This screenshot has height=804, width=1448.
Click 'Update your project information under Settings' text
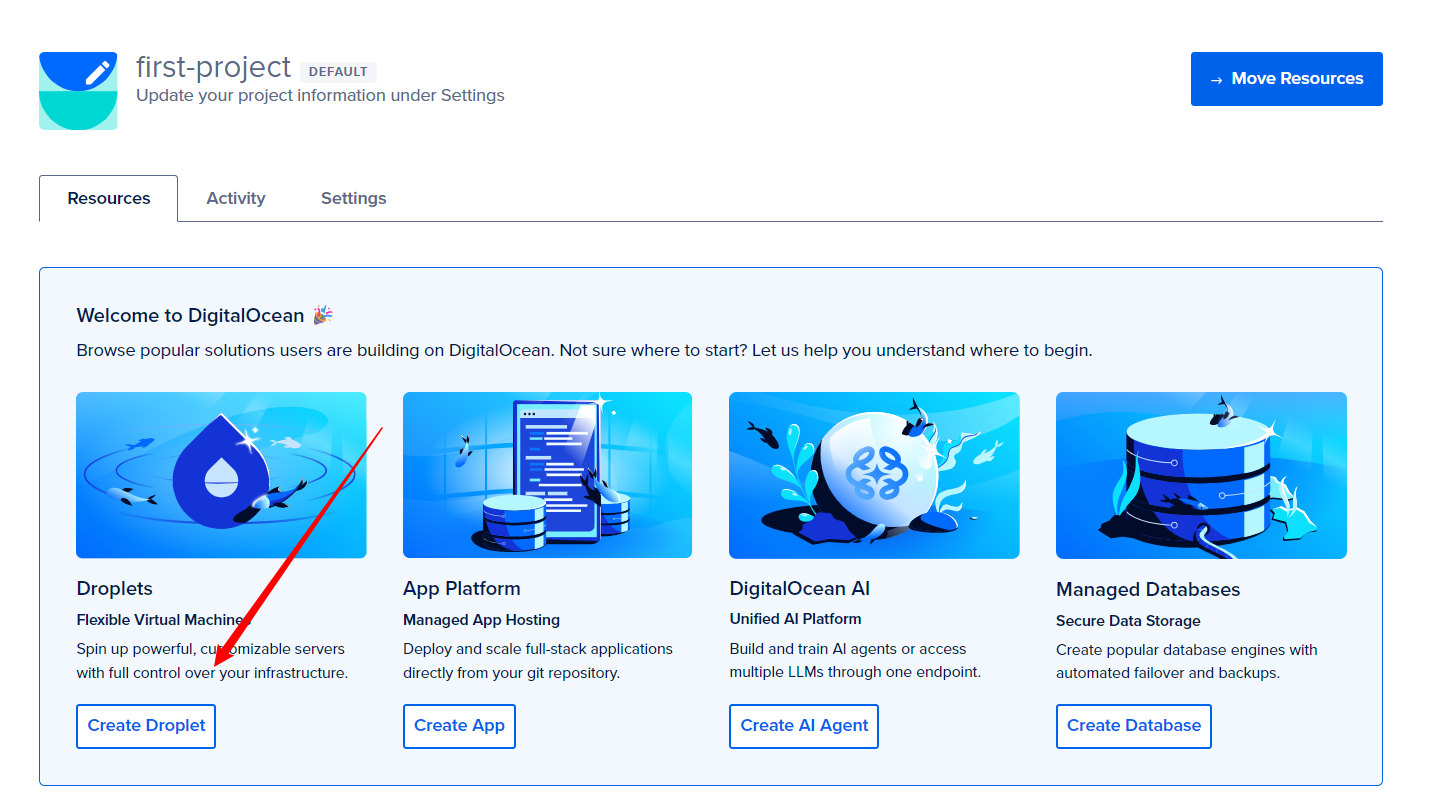point(320,96)
